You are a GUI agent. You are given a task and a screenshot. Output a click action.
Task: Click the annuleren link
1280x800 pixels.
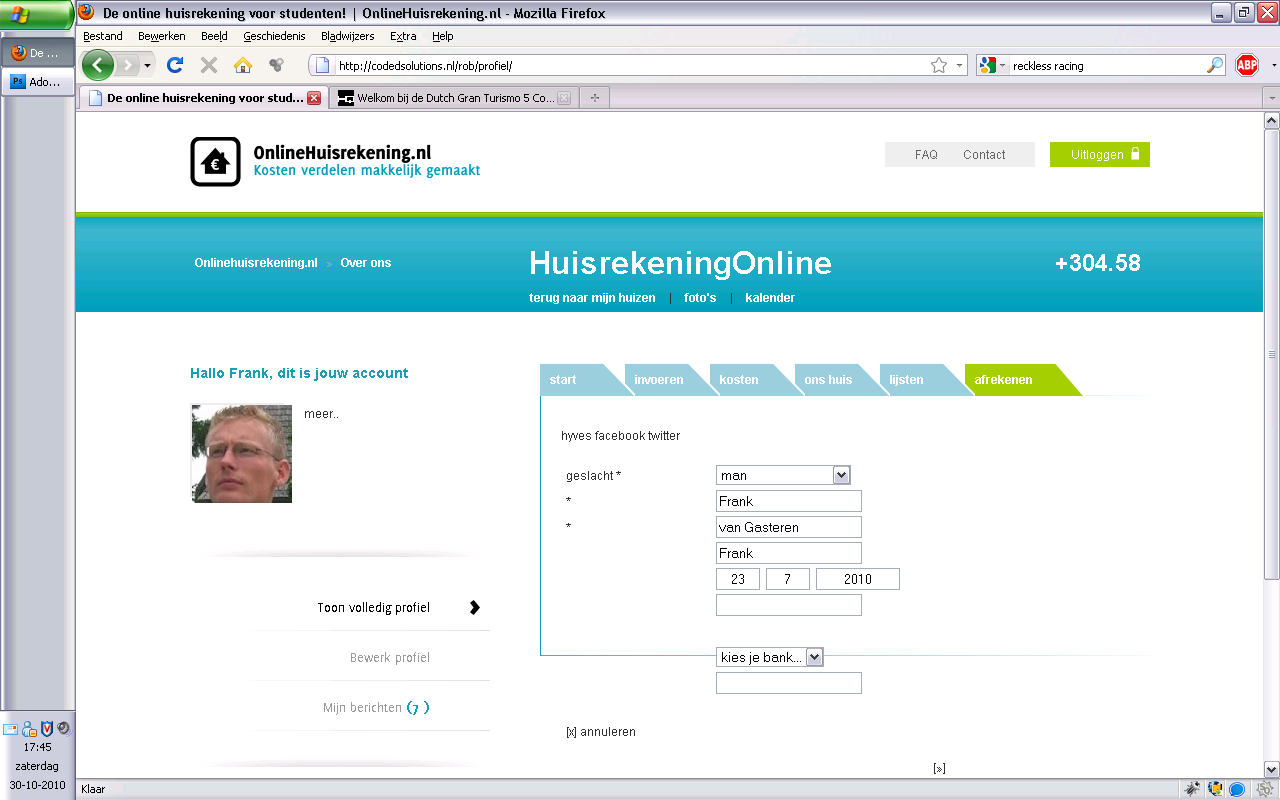click(606, 732)
